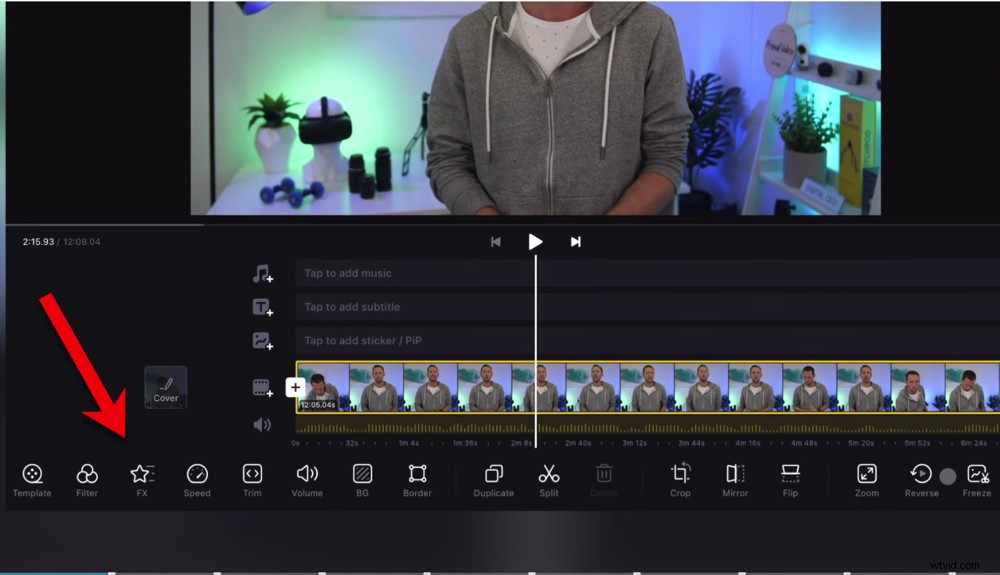Image resolution: width=1000 pixels, height=575 pixels.
Task: Click the add video clip icon
Action: (262, 388)
